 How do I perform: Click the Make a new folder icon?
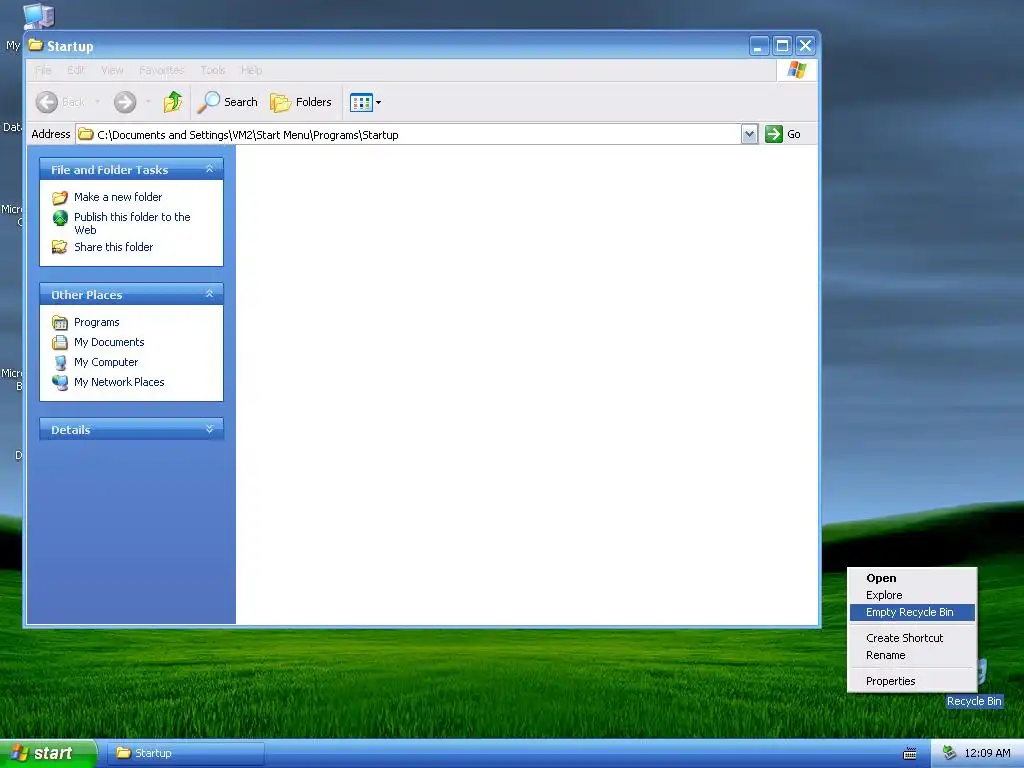(x=60, y=197)
